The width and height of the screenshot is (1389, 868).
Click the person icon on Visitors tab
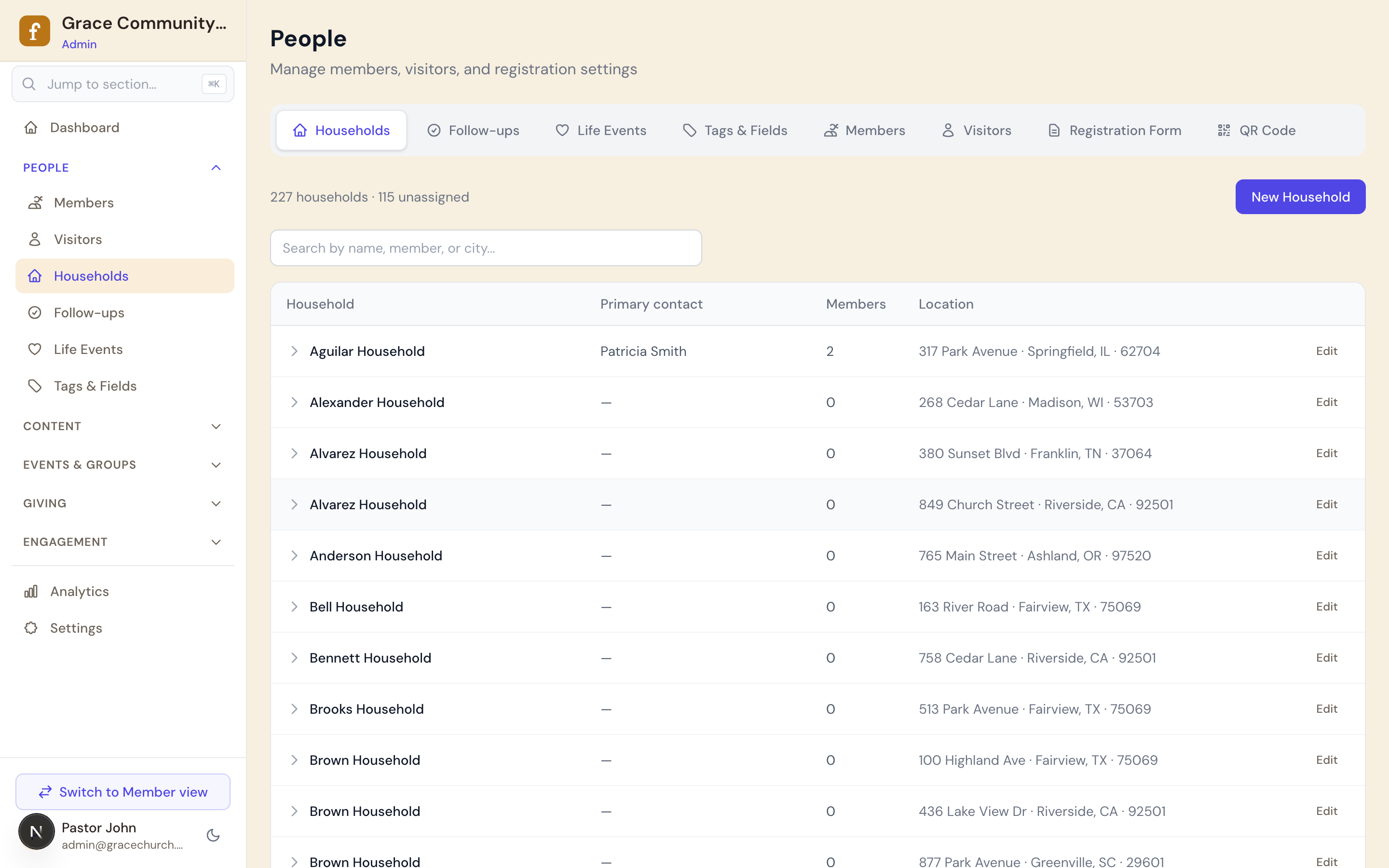948,130
